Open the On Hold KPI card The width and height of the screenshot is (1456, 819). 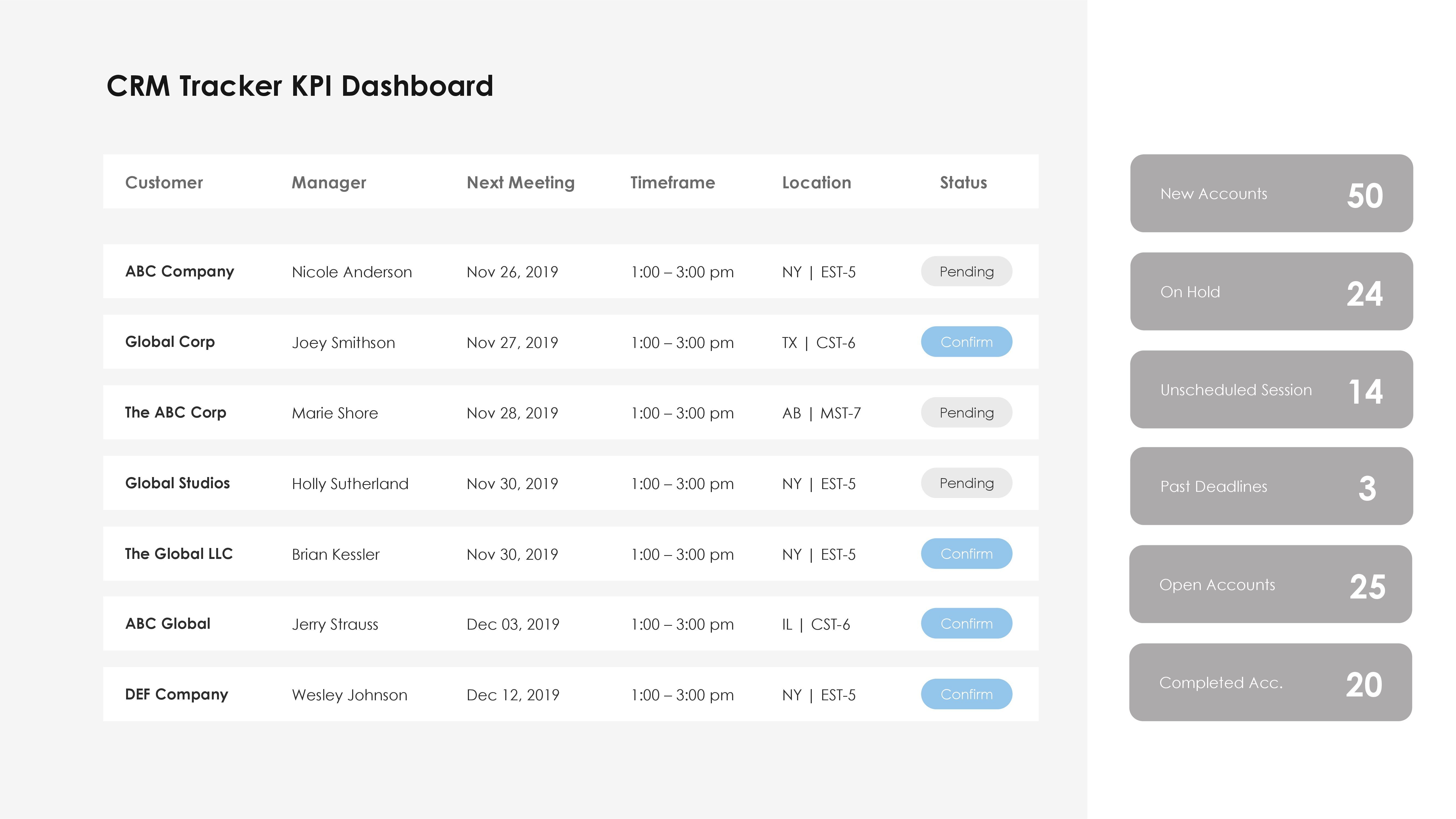(x=1271, y=291)
